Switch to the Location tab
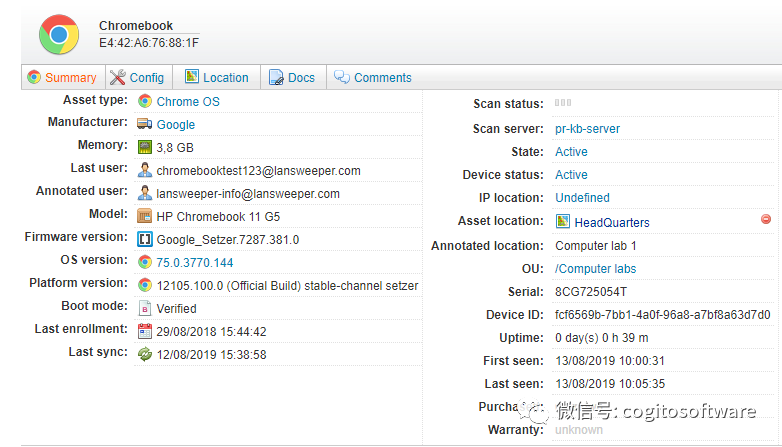The width and height of the screenshot is (782, 447). (216, 77)
